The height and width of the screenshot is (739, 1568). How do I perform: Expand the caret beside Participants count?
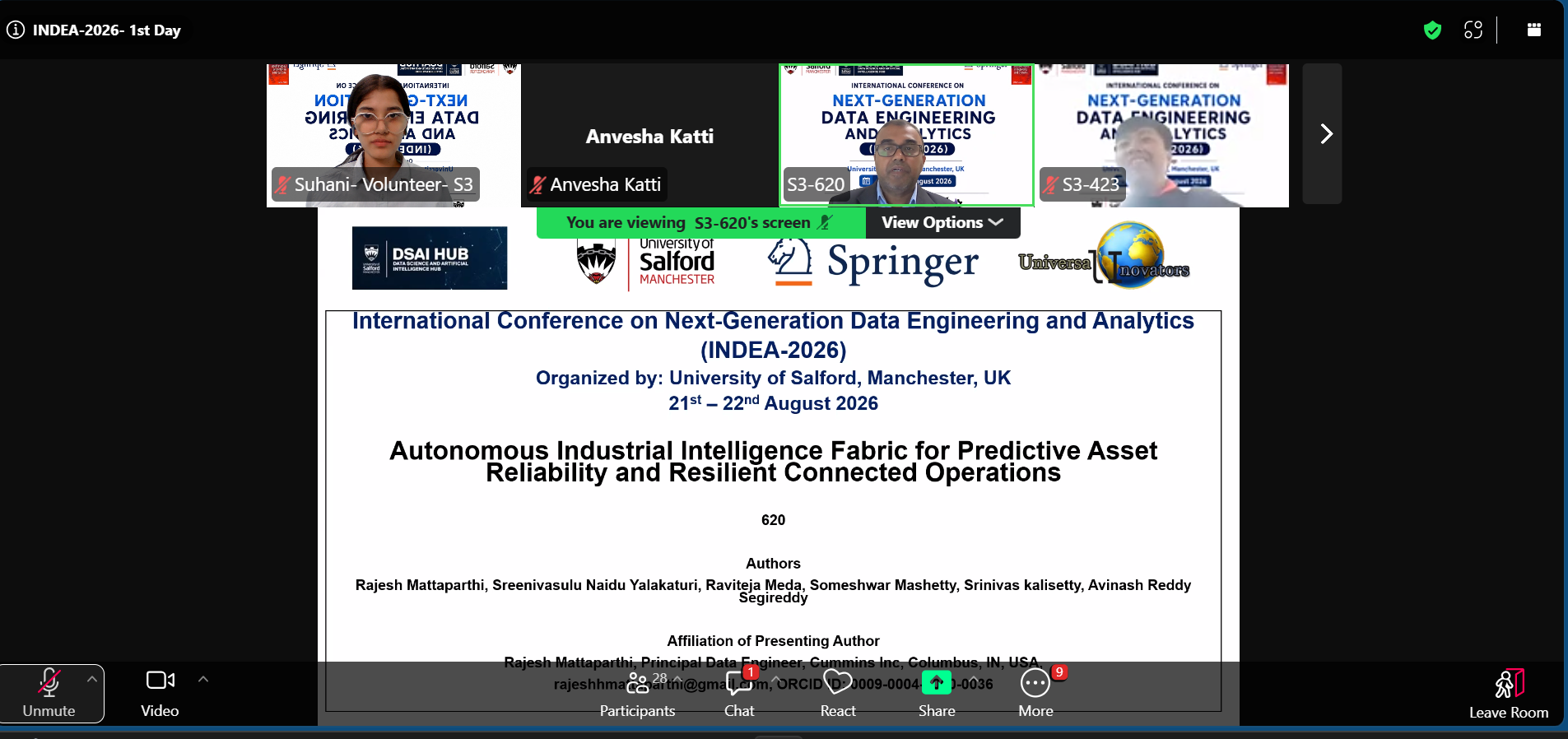(677, 680)
